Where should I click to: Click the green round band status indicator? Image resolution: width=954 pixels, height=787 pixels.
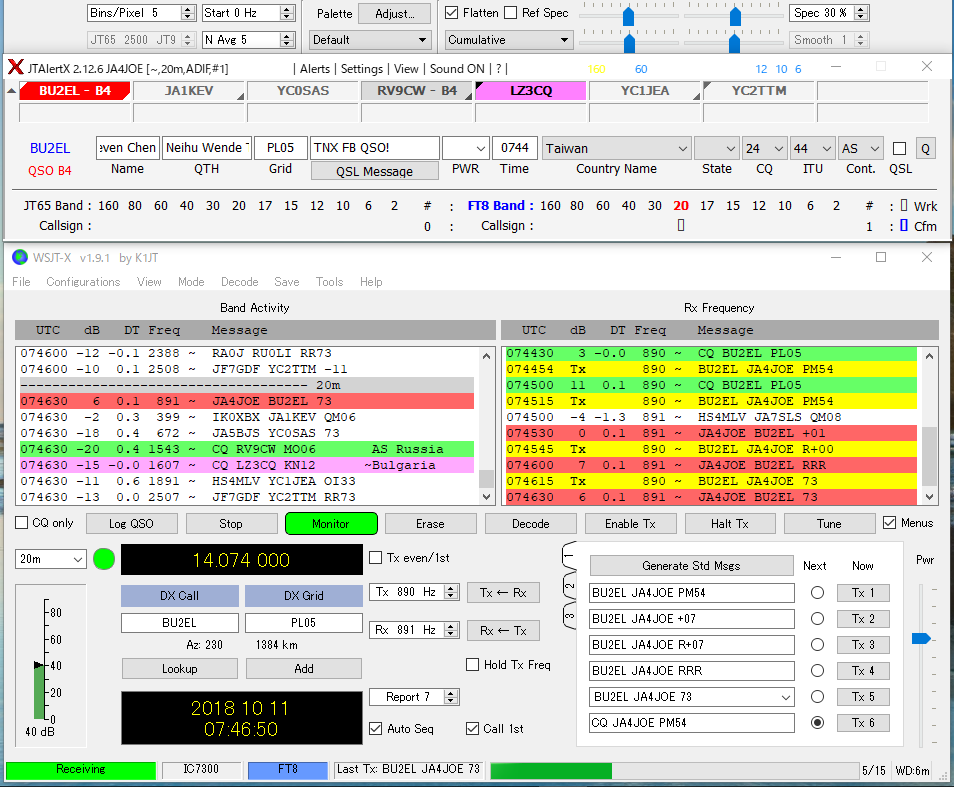pyautogui.click(x=104, y=559)
